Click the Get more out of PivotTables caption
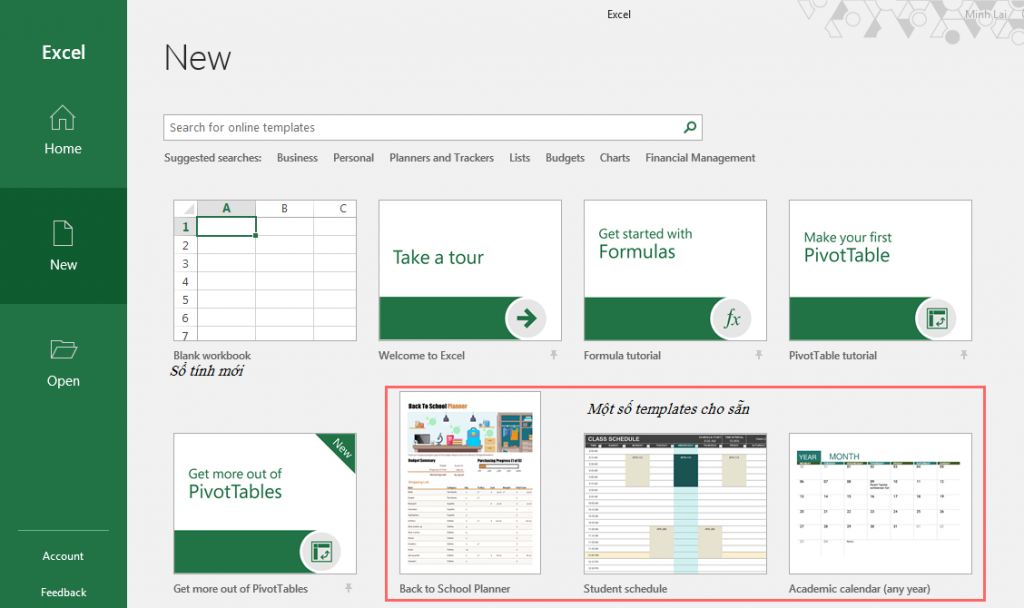 [240, 588]
